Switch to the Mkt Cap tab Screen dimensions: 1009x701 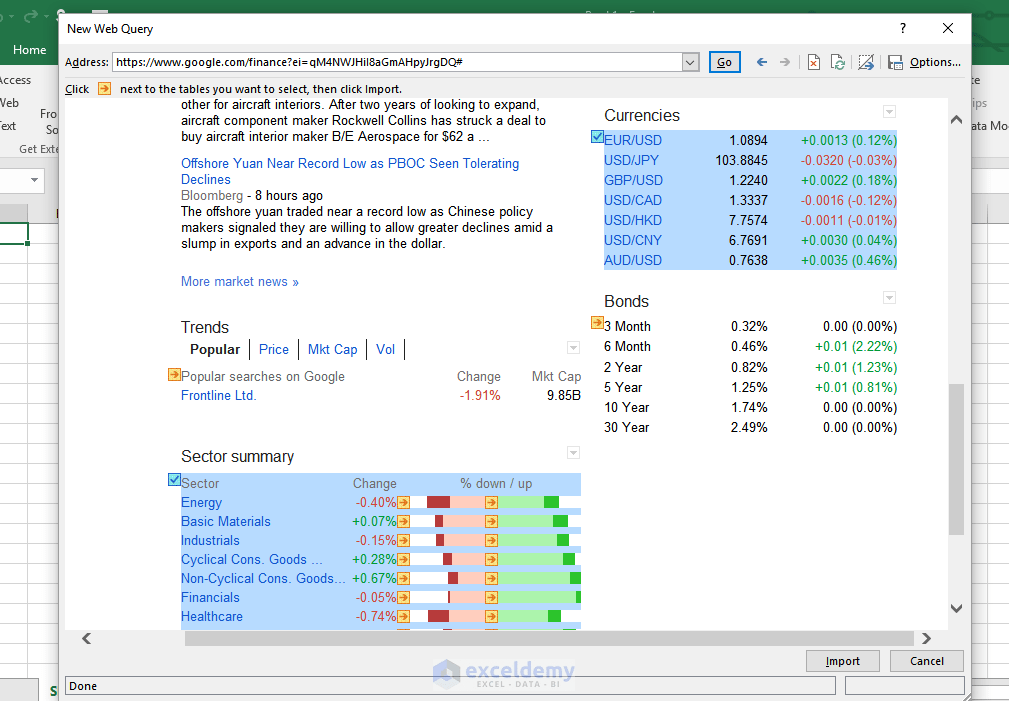(x=332, y=349)
